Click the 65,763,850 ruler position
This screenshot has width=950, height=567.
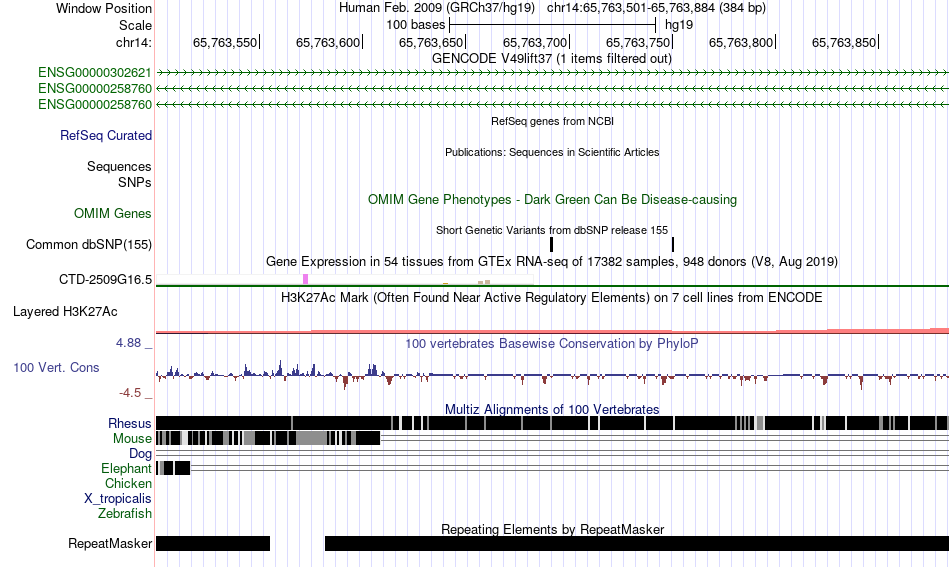pos(844,42)
